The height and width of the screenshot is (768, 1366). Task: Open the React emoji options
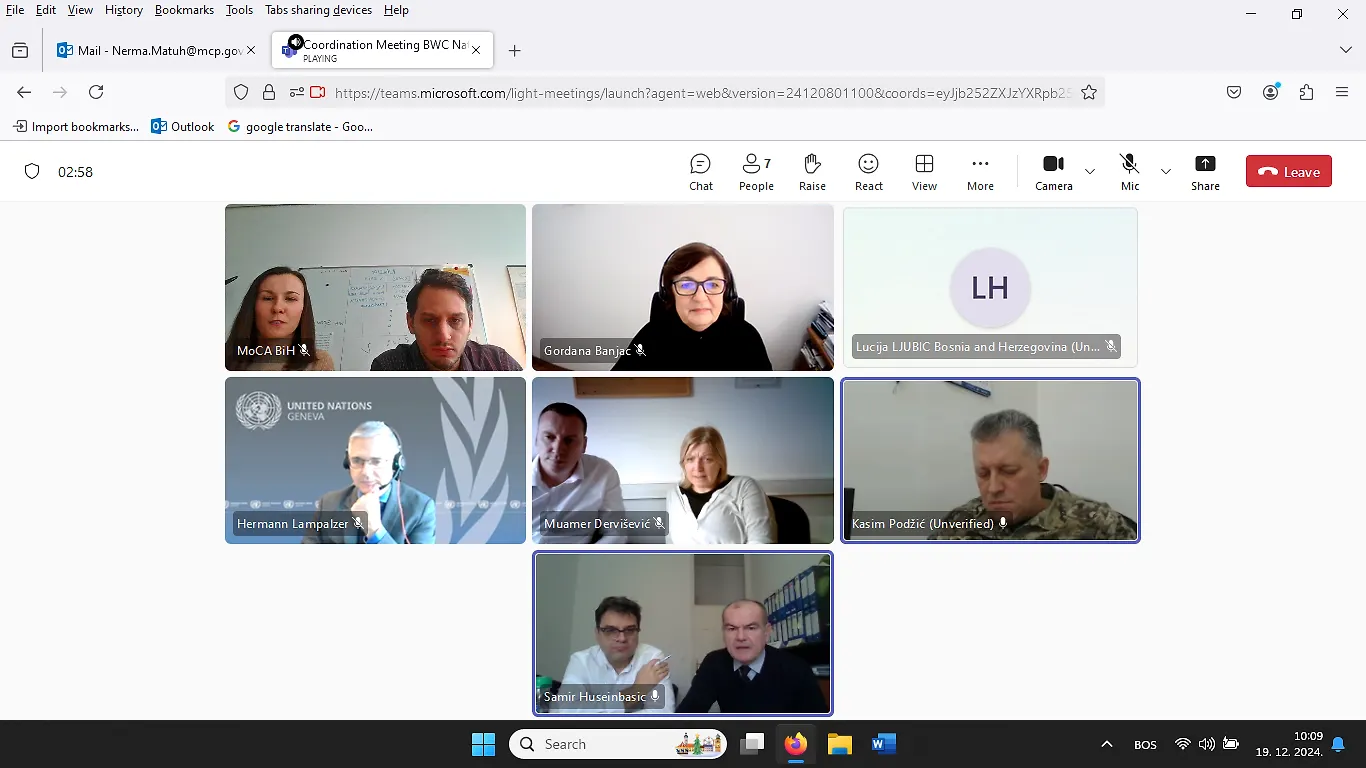point(868,171)
